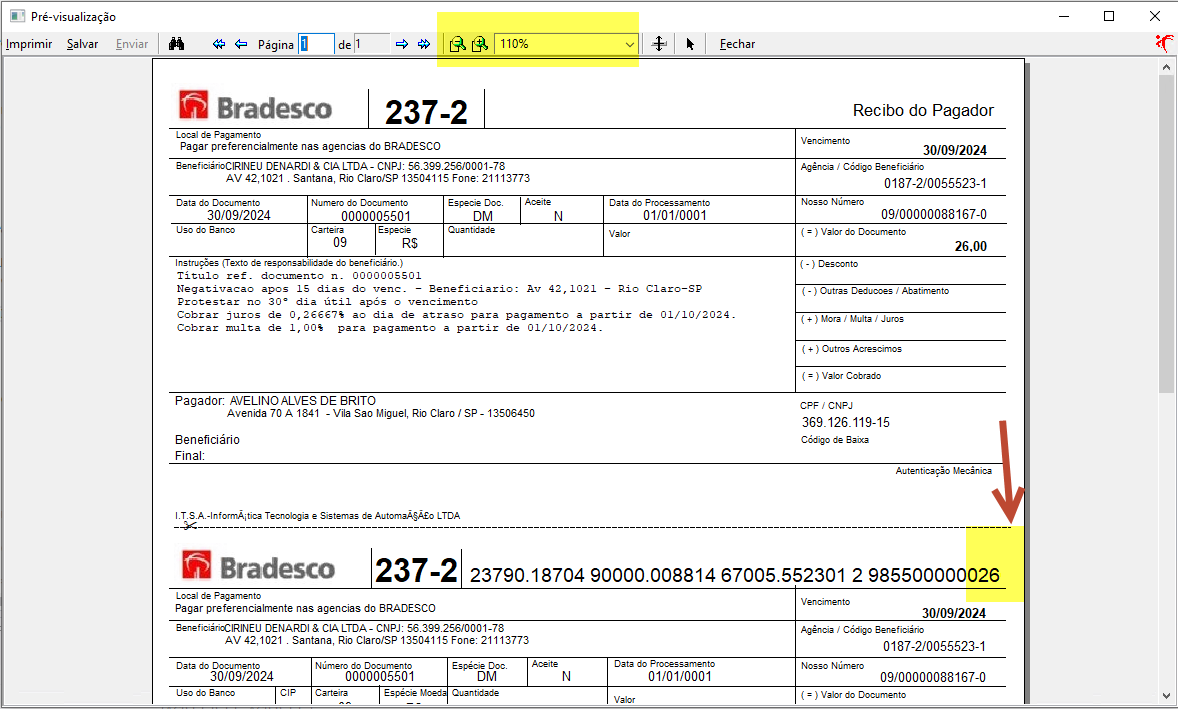This screenshot has height=709, width=1178.
Task: Click the top '237-2' bank code
Action: 426,113
